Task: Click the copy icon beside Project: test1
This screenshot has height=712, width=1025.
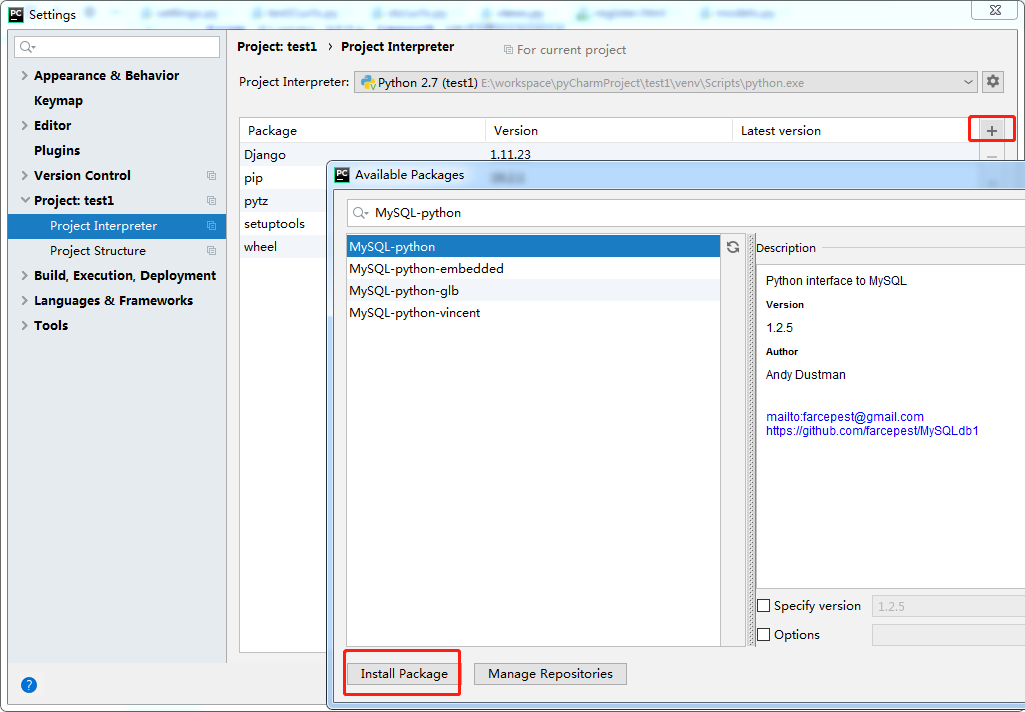Action: pos(211,201)
